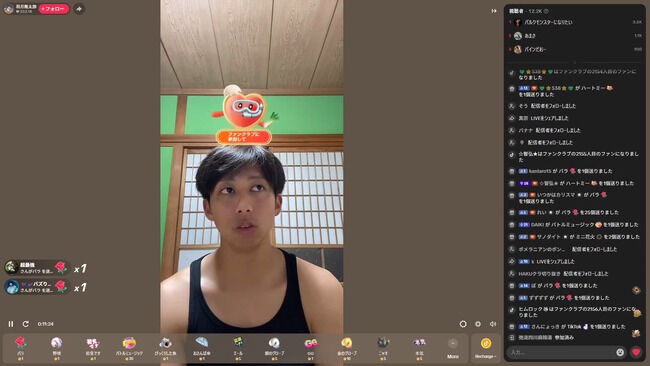650x366 pixels.
Task: Click the heart like button beside chat
Action: coord(636,352)
